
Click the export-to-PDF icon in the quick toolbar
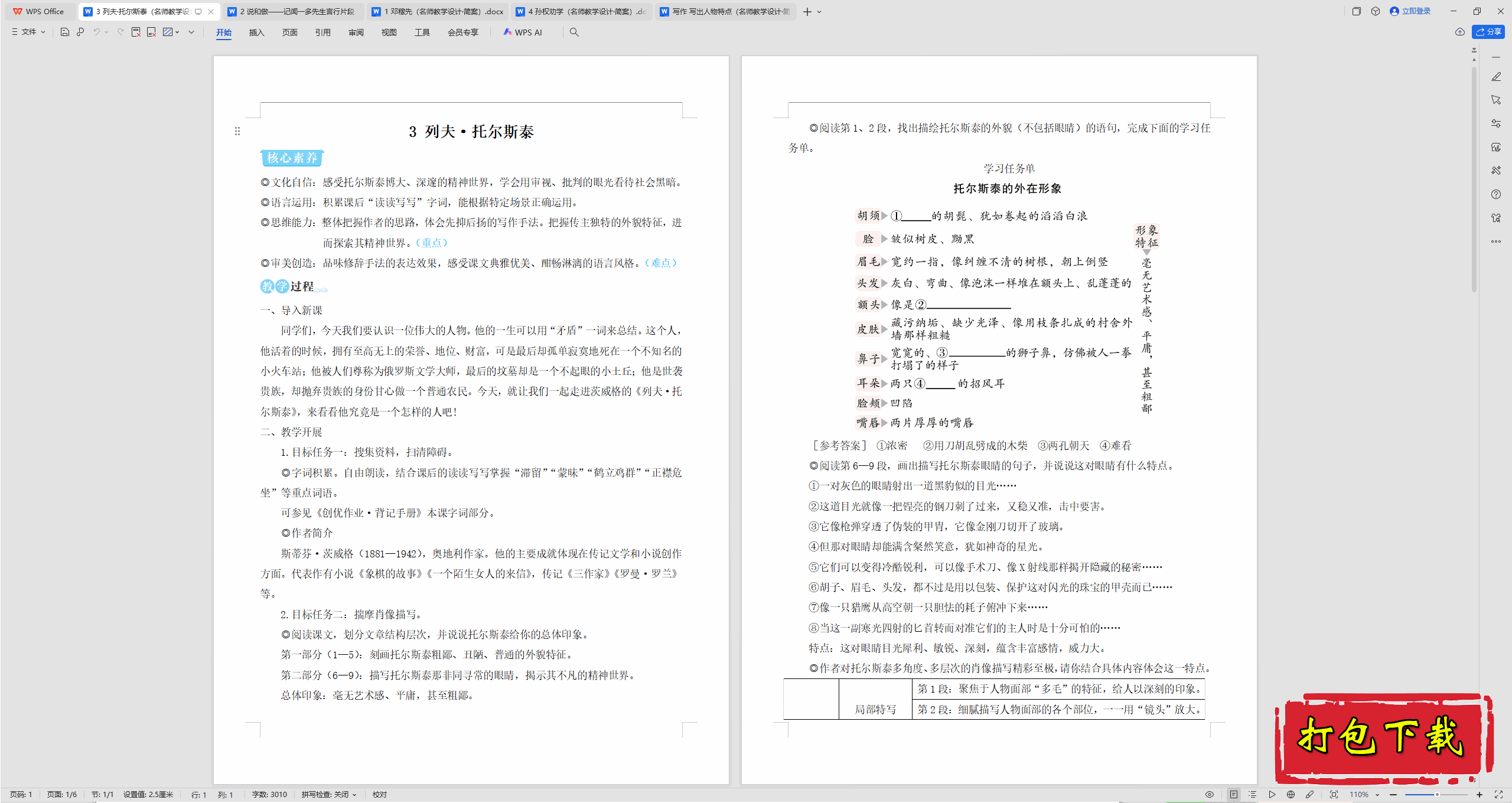tap(136, 32)
